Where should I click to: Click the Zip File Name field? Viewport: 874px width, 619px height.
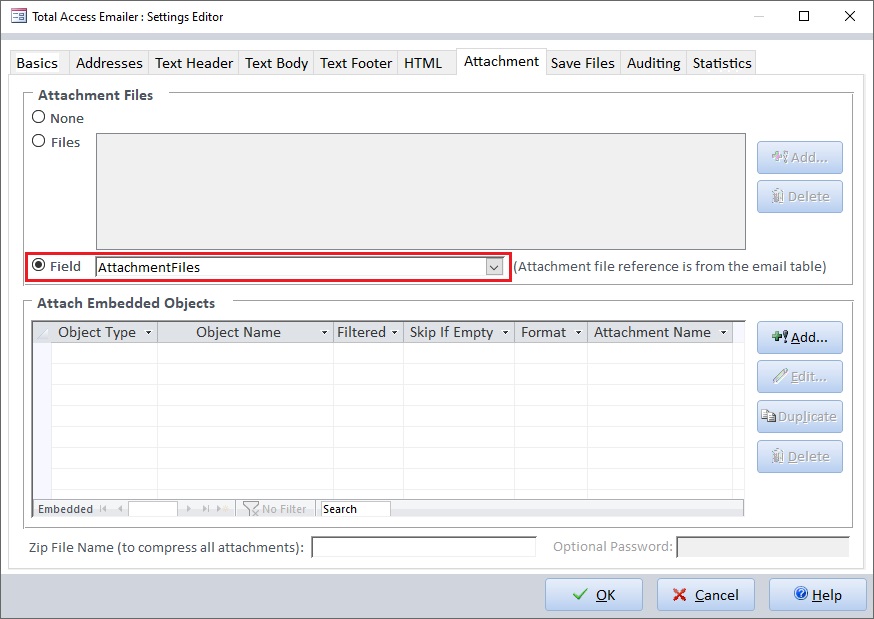coord(424,547)
